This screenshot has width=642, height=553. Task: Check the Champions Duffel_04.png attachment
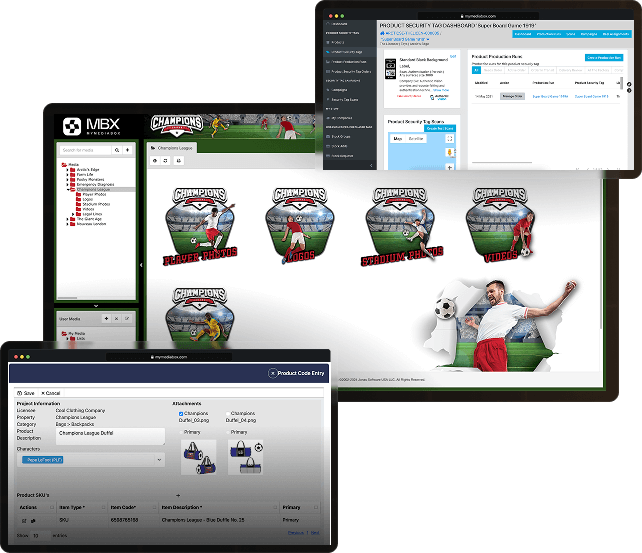tap(228, 414)
